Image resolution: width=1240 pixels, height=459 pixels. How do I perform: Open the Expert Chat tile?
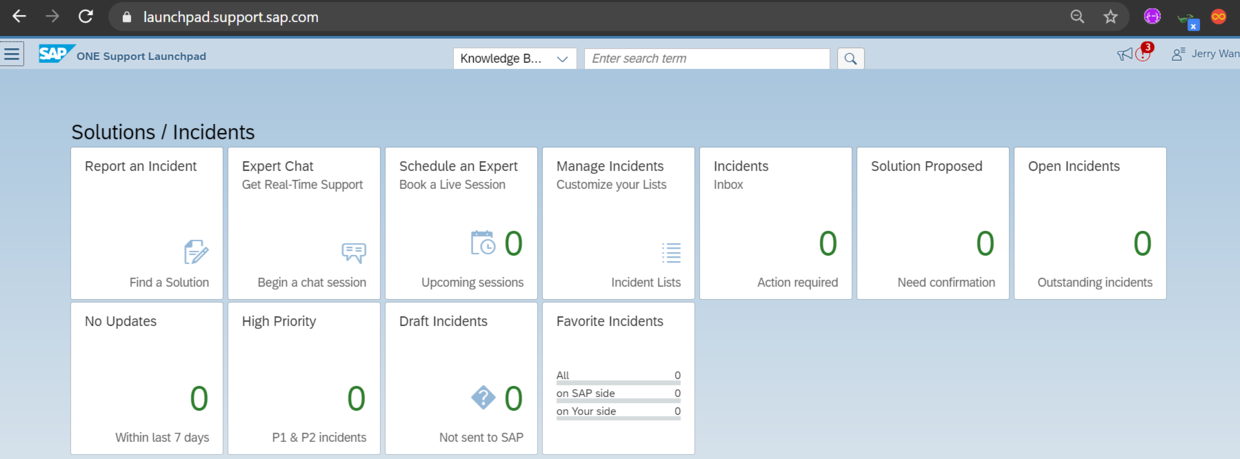click(304, 223)
